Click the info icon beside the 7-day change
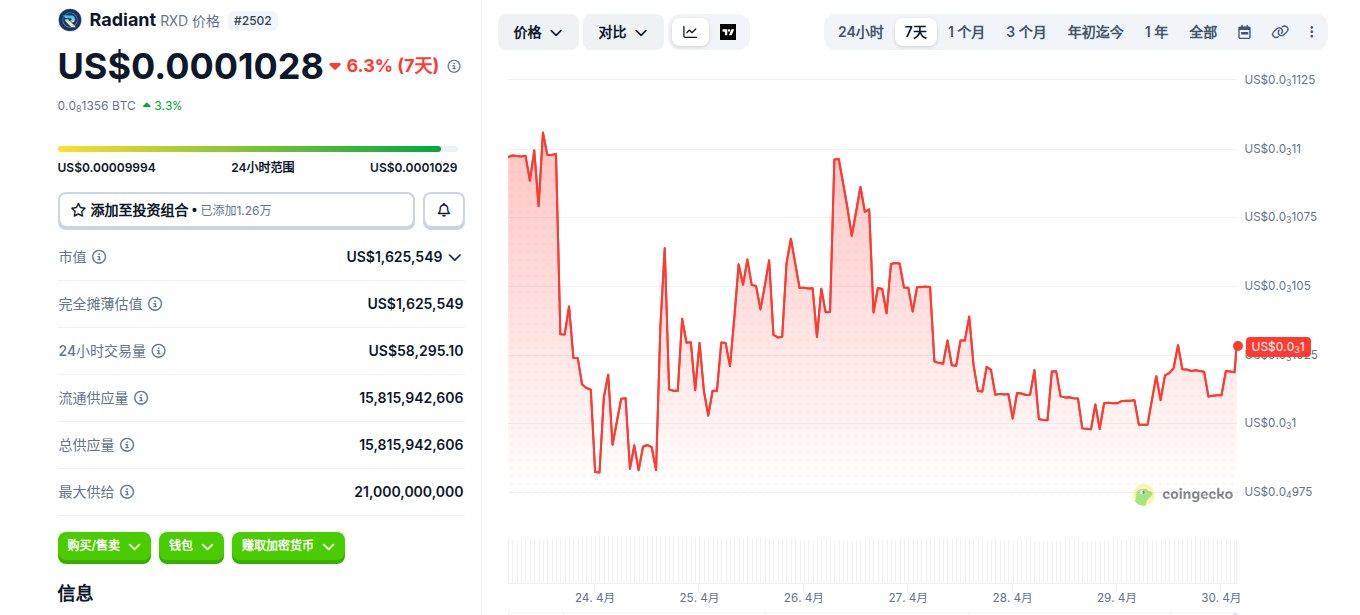1360x615 pixels. (454, 66)
